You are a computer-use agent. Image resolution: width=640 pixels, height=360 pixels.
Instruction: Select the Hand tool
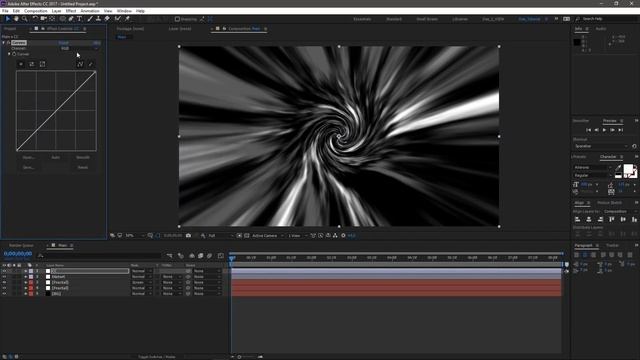(16, 19)
